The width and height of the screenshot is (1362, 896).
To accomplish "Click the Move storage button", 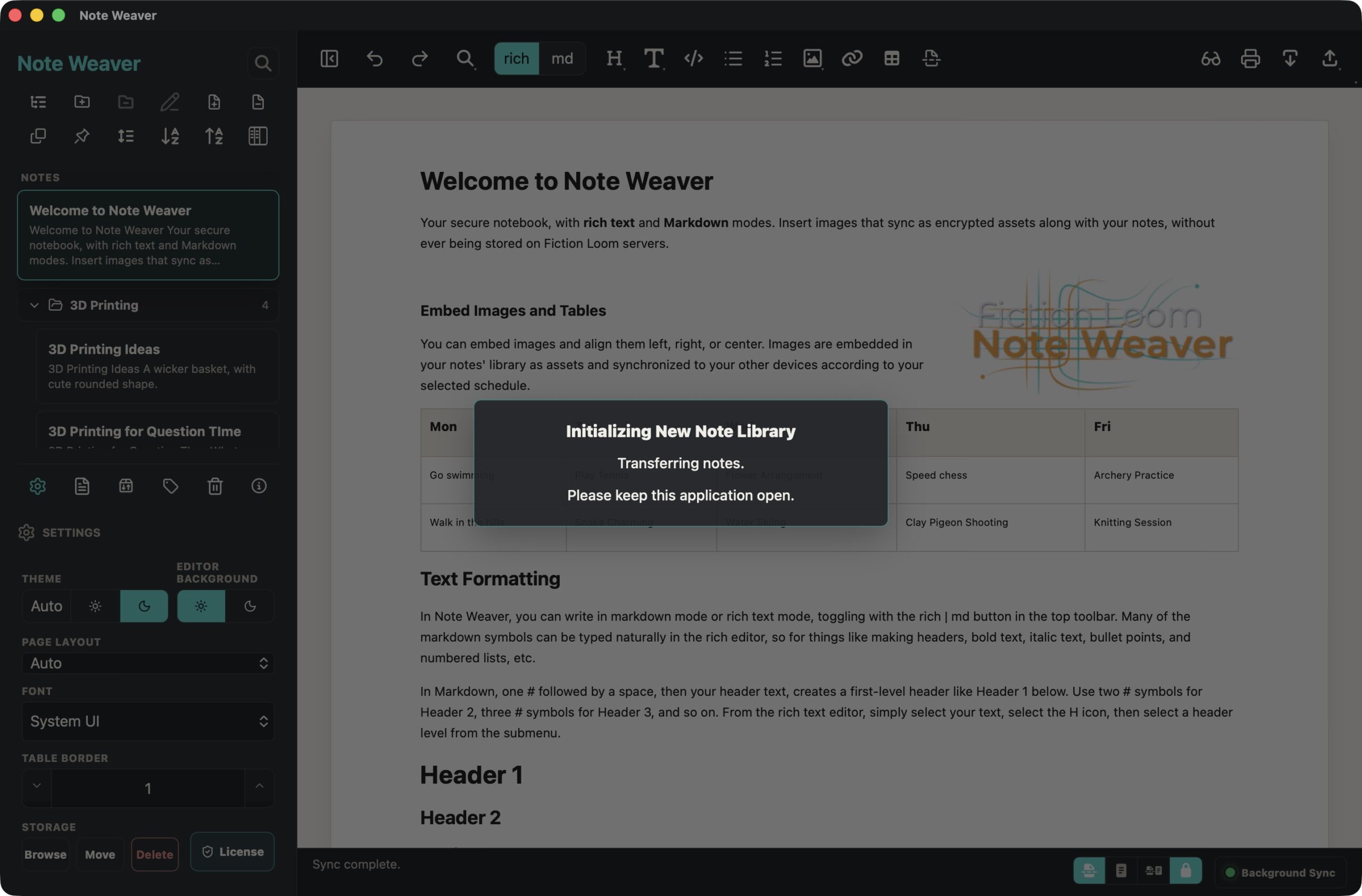I will tap(100, 854).
